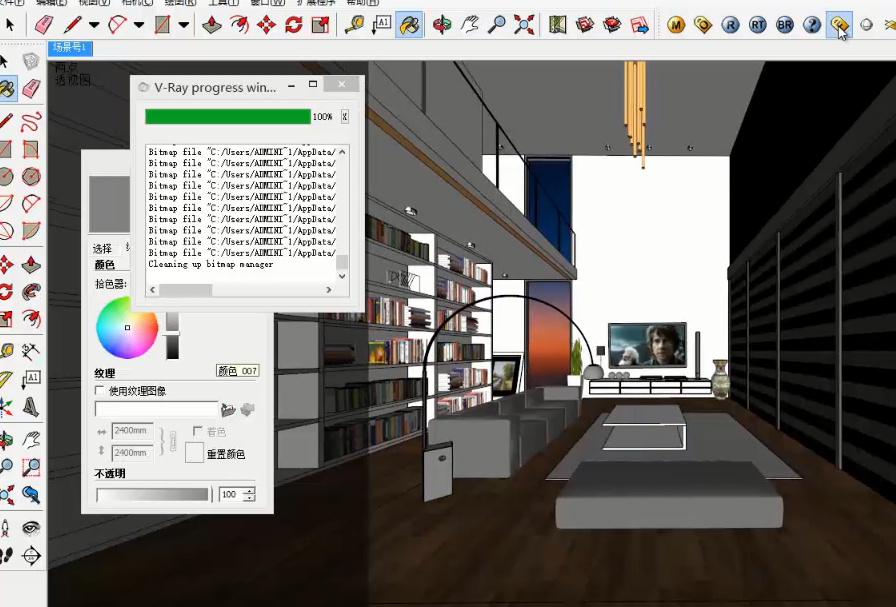Expand the rectangle shape tool dropdown
Image resolution: width=896 pixels, height=607 pixels.
click(x=184, y=24)
